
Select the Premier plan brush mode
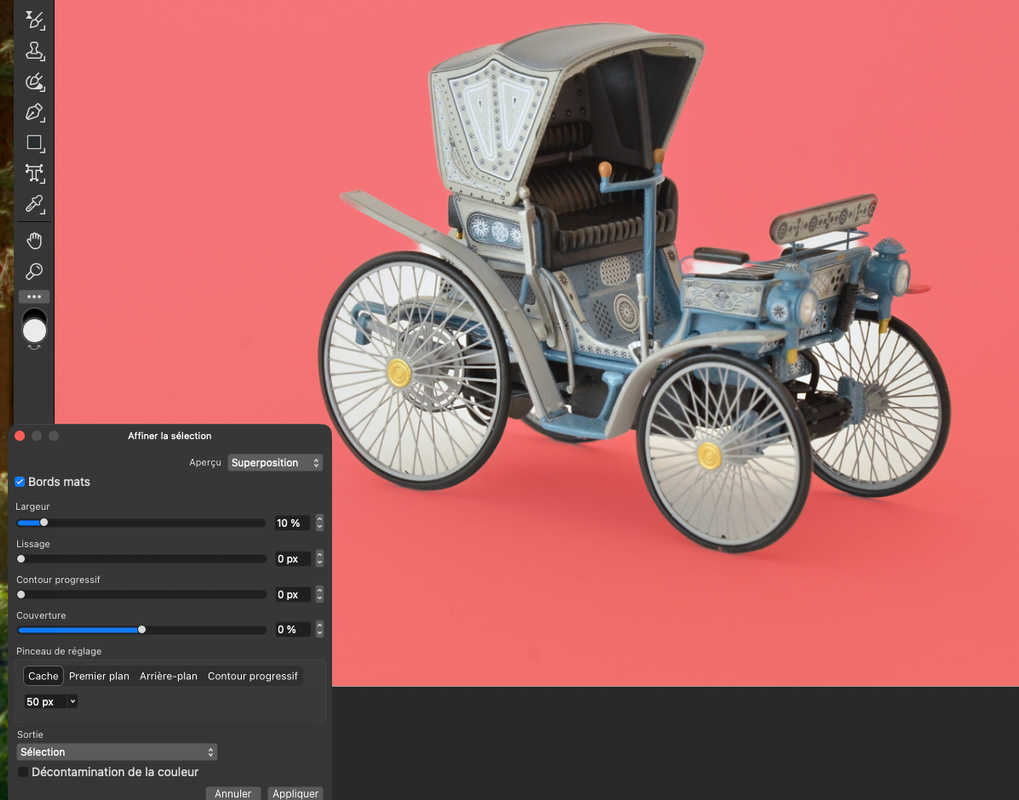99,676
